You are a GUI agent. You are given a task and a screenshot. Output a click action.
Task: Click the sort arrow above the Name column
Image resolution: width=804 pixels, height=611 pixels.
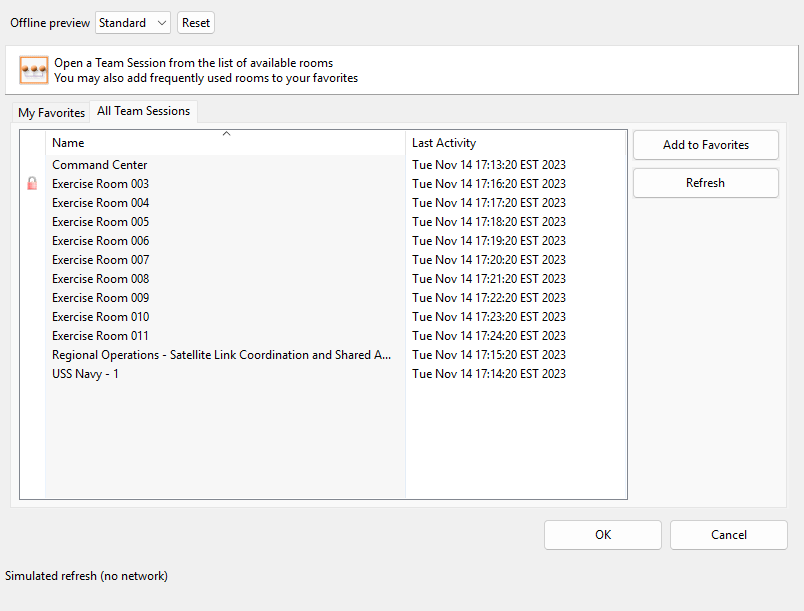click(x=226, y=134)
